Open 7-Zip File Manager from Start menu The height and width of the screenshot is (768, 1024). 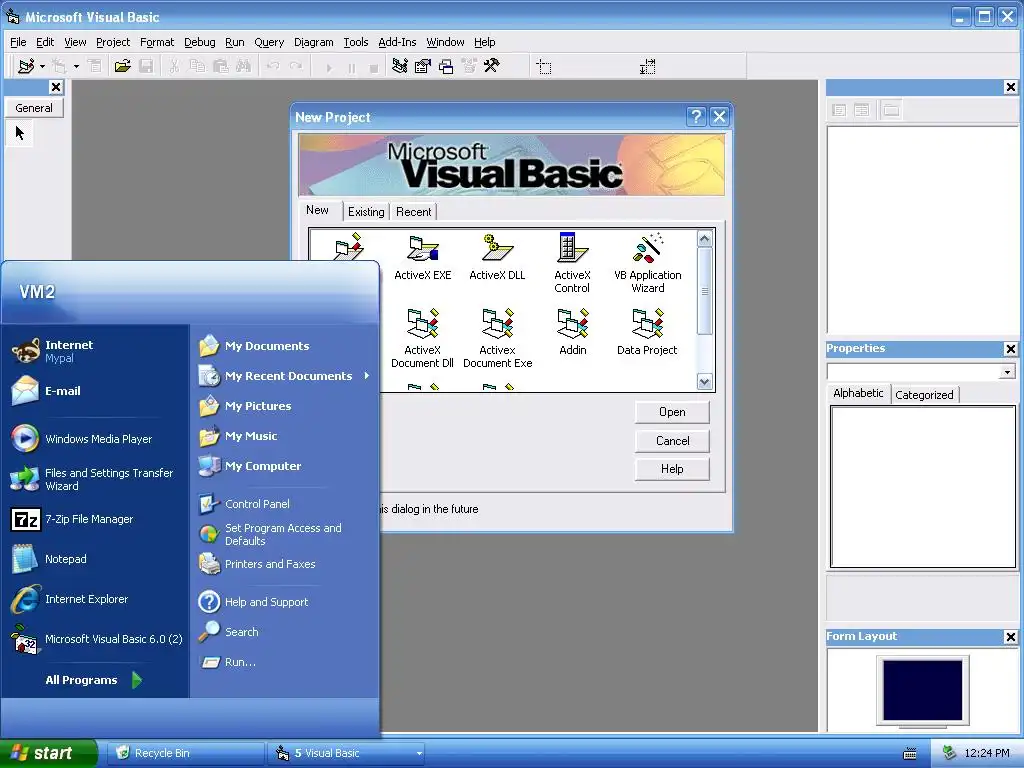coord(89,519)
